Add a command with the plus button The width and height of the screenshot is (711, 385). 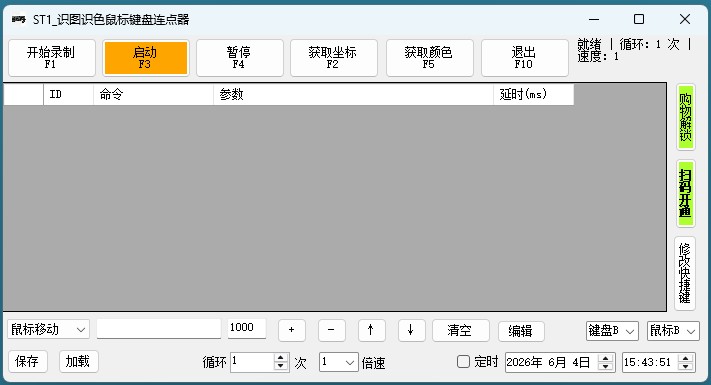(292, 330)
